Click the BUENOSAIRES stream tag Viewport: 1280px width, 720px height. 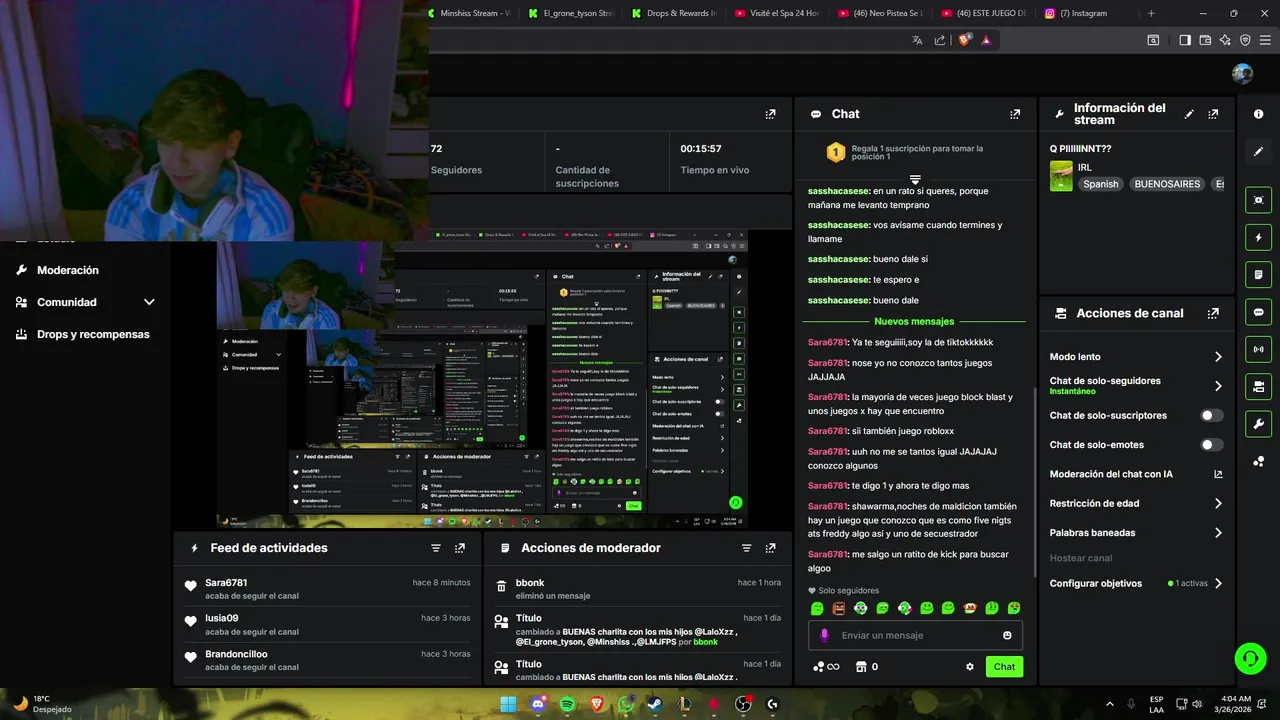pyautogui.click(x=1167, y=184)
